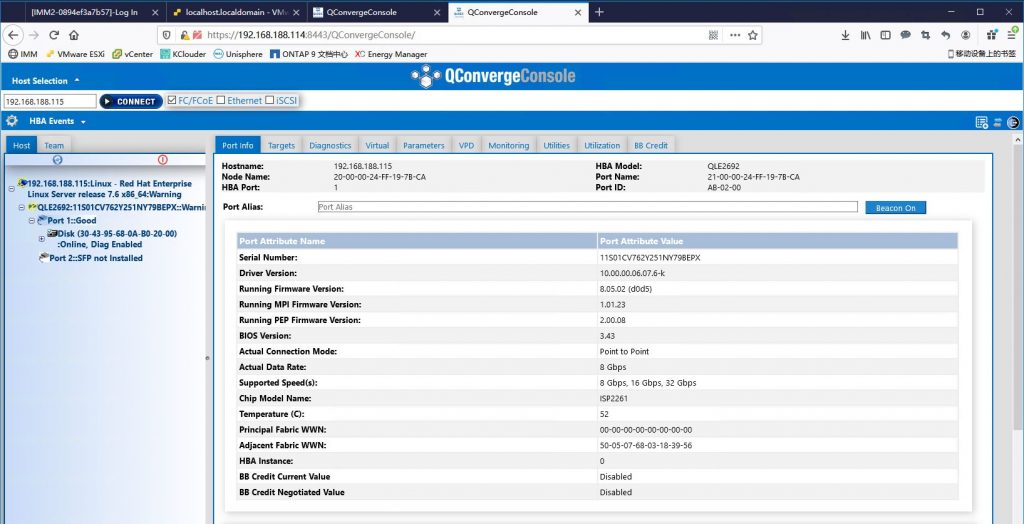Open the Utilities tab

[557, 145]
